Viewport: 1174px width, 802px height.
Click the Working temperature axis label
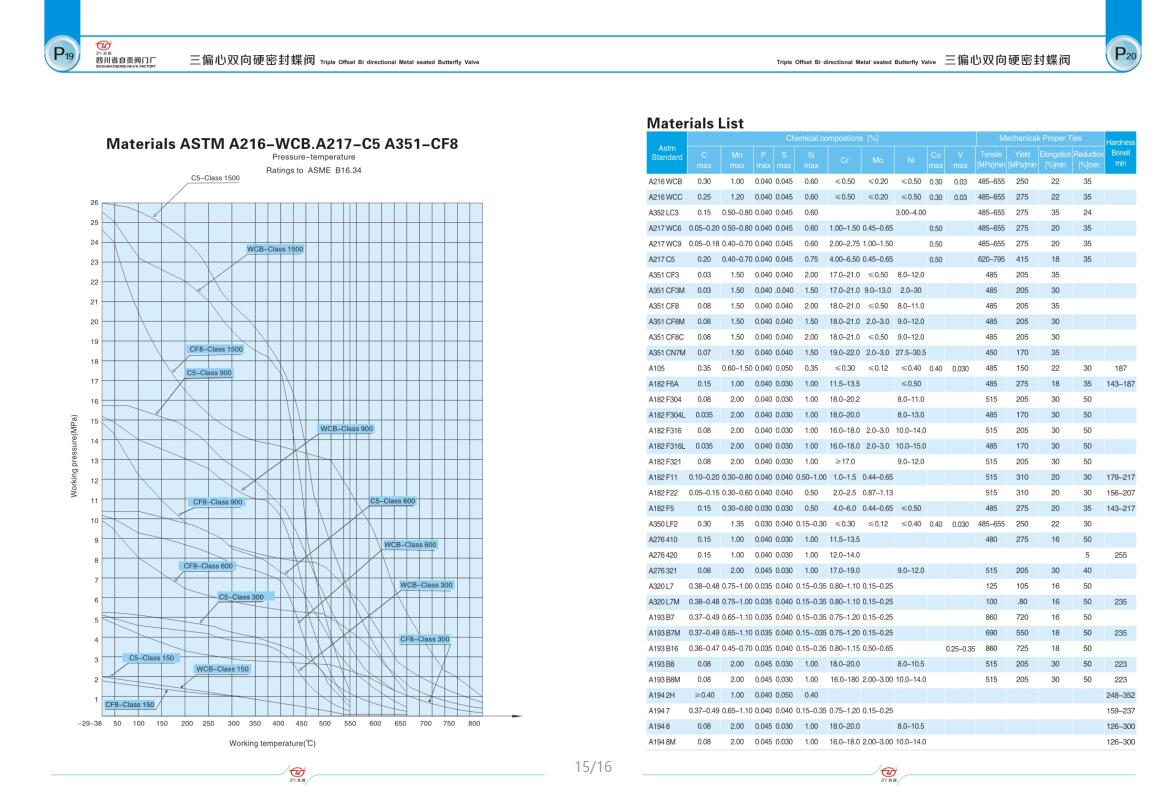274,743
